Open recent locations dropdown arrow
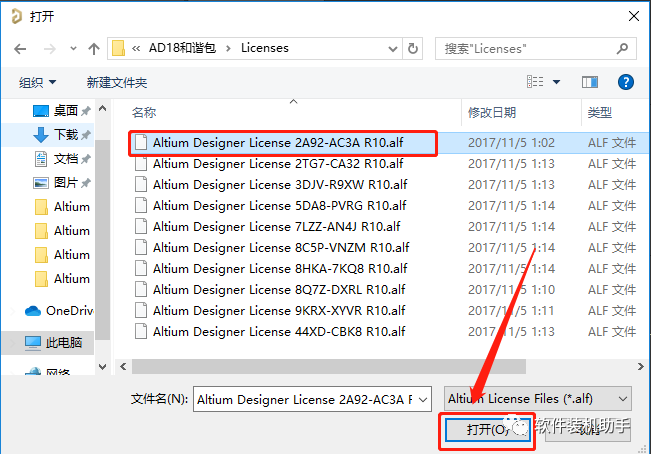This screenshot has height=454, width=651. [73, 49]
